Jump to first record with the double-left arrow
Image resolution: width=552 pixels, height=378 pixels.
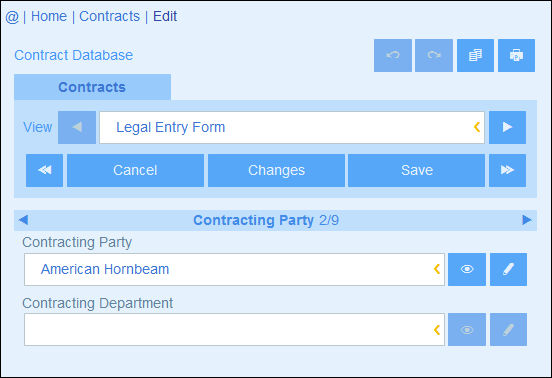point(44,170)
